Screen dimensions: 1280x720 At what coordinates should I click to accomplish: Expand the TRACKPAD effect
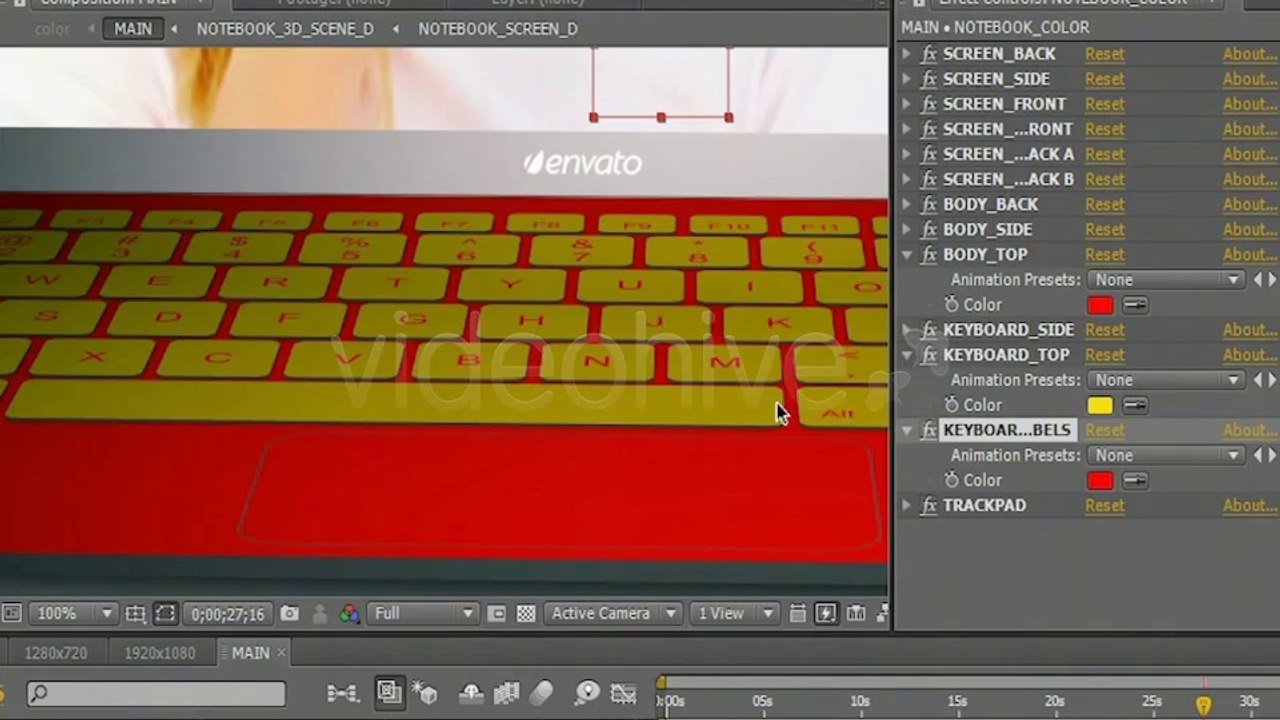click(x=907, y=505)
